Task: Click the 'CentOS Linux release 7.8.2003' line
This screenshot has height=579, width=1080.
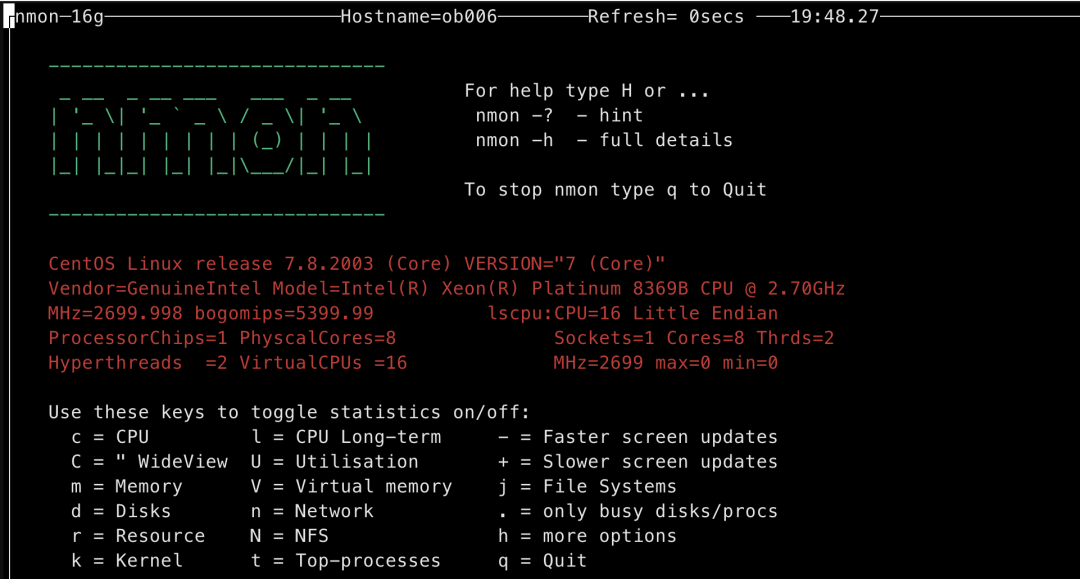Action: coord(357,264)
